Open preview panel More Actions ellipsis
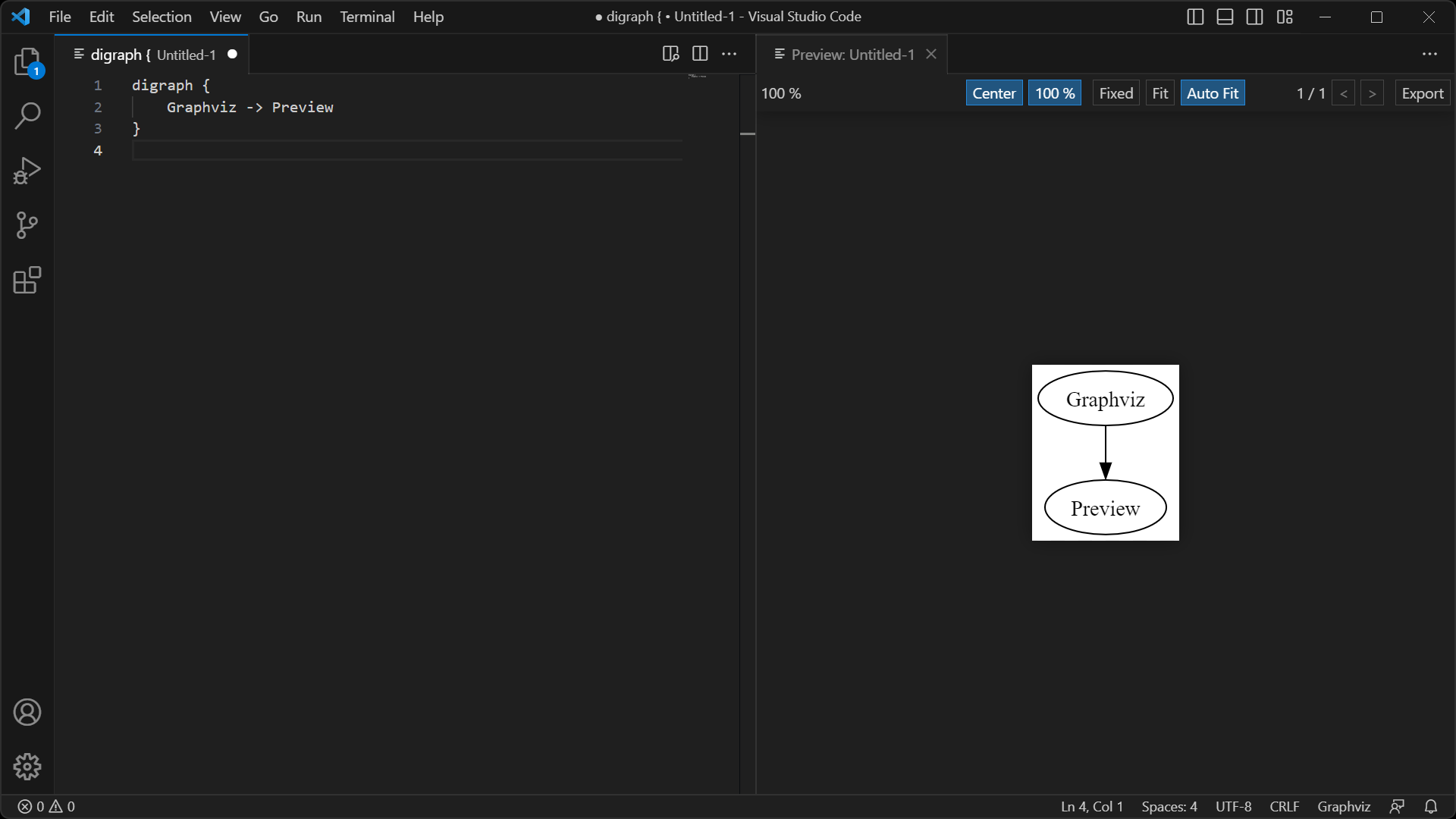The width and height of the screenshot is (1456, 819). (x=1429, y=54)
